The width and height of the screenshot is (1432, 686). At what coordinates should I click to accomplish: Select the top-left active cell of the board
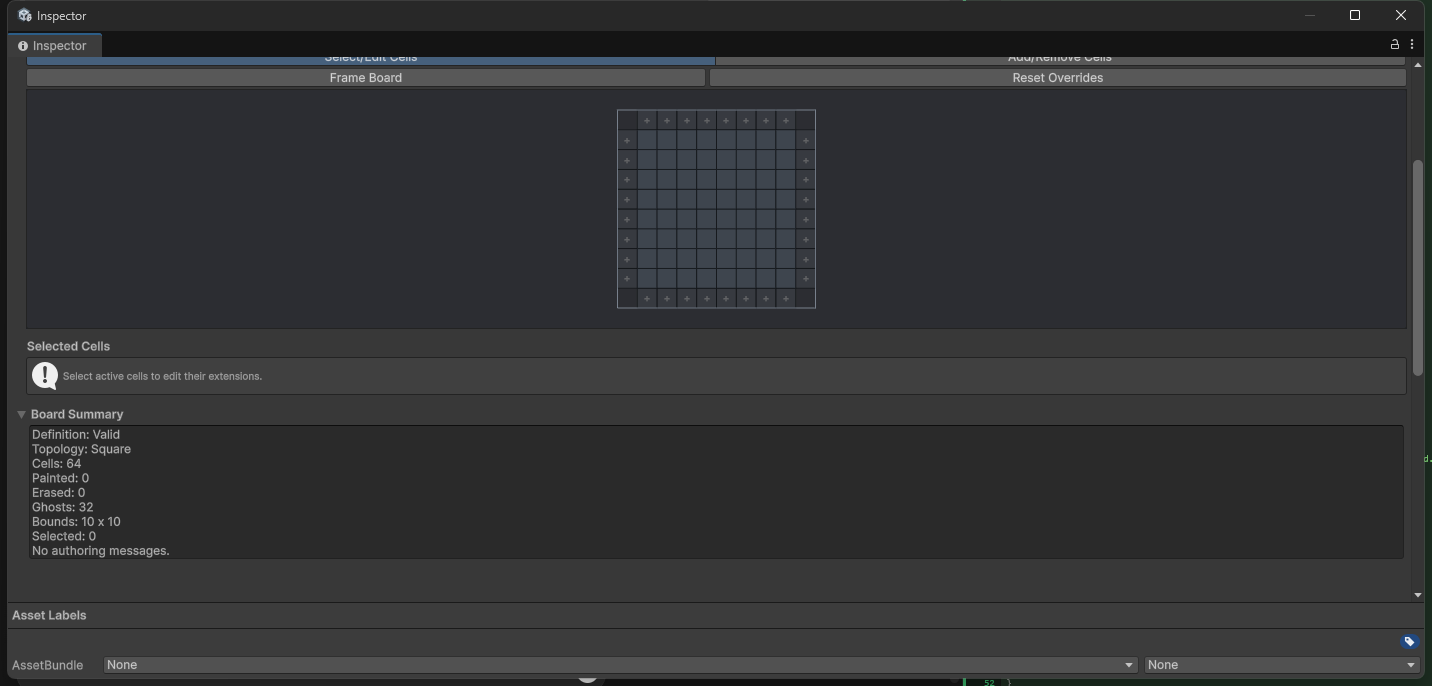pyautogui.click(x=647, y=141)
